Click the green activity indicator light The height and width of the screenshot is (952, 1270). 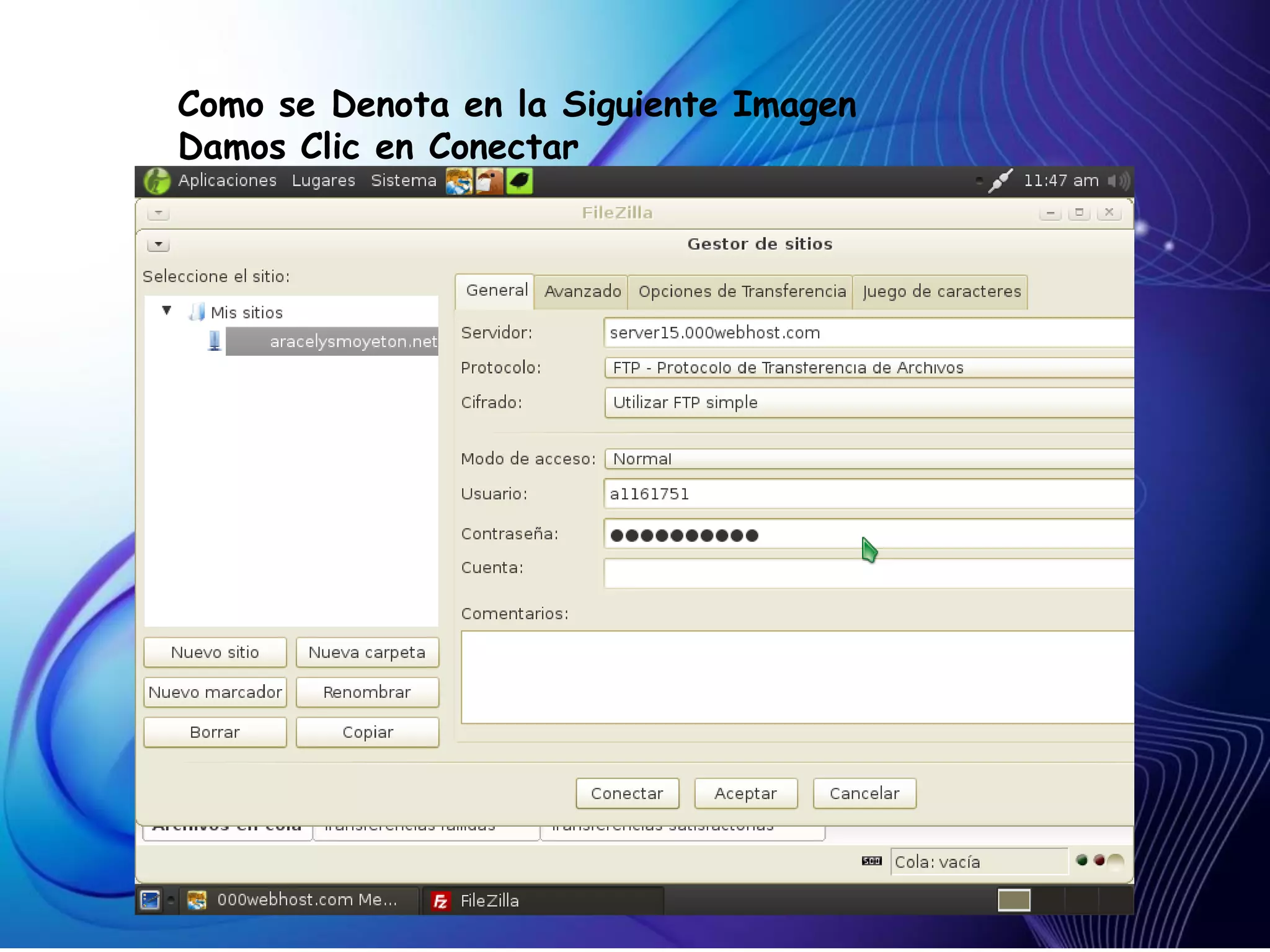(1082, 861)
